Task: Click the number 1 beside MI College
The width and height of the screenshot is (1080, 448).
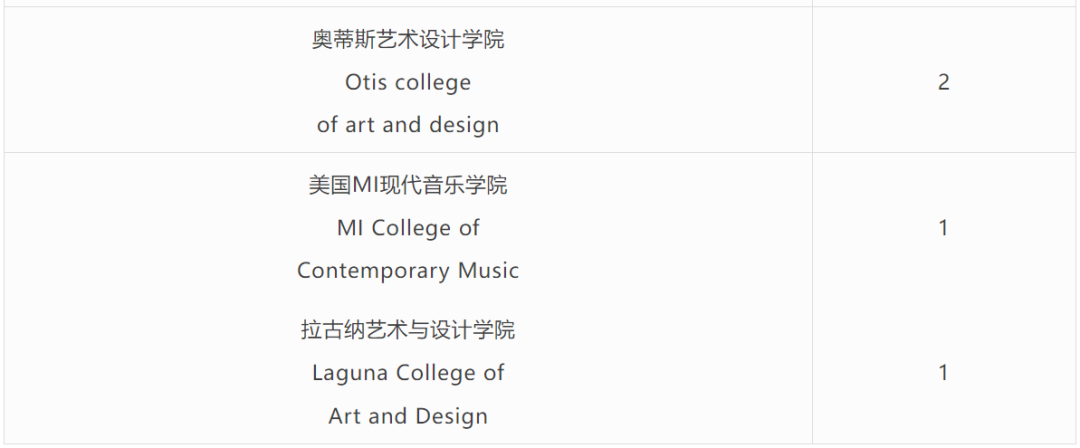Action: (x=944, y=228)
